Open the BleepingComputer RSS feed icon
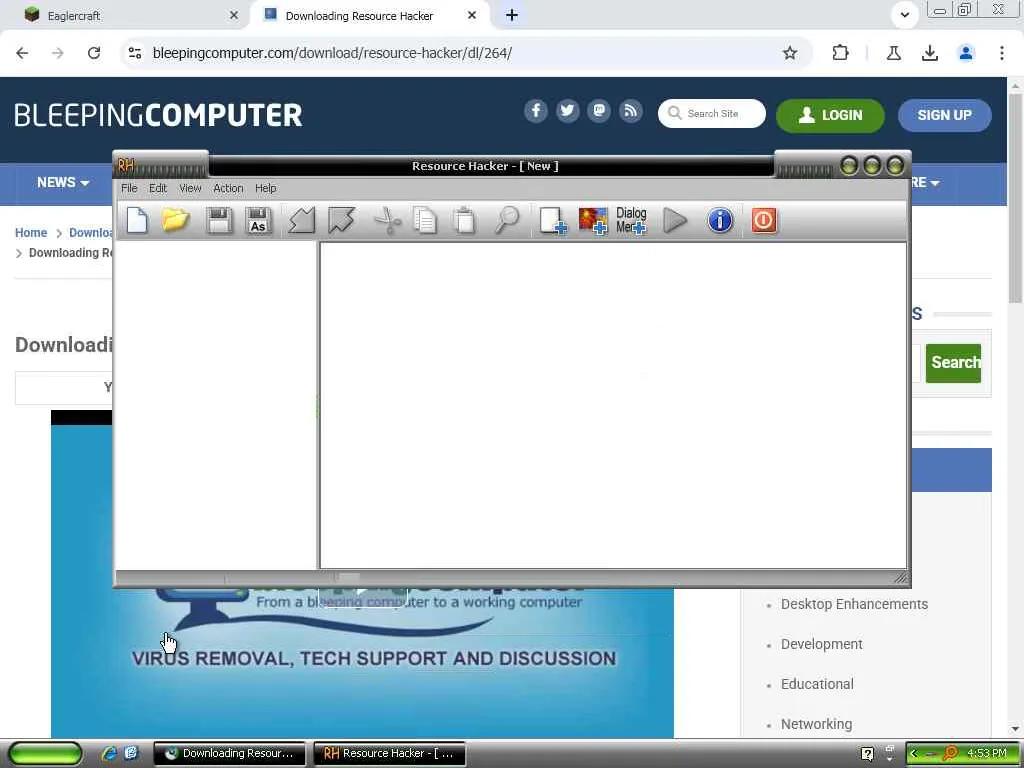Screen dimensions: 1024x768 (x=631, y=111)
